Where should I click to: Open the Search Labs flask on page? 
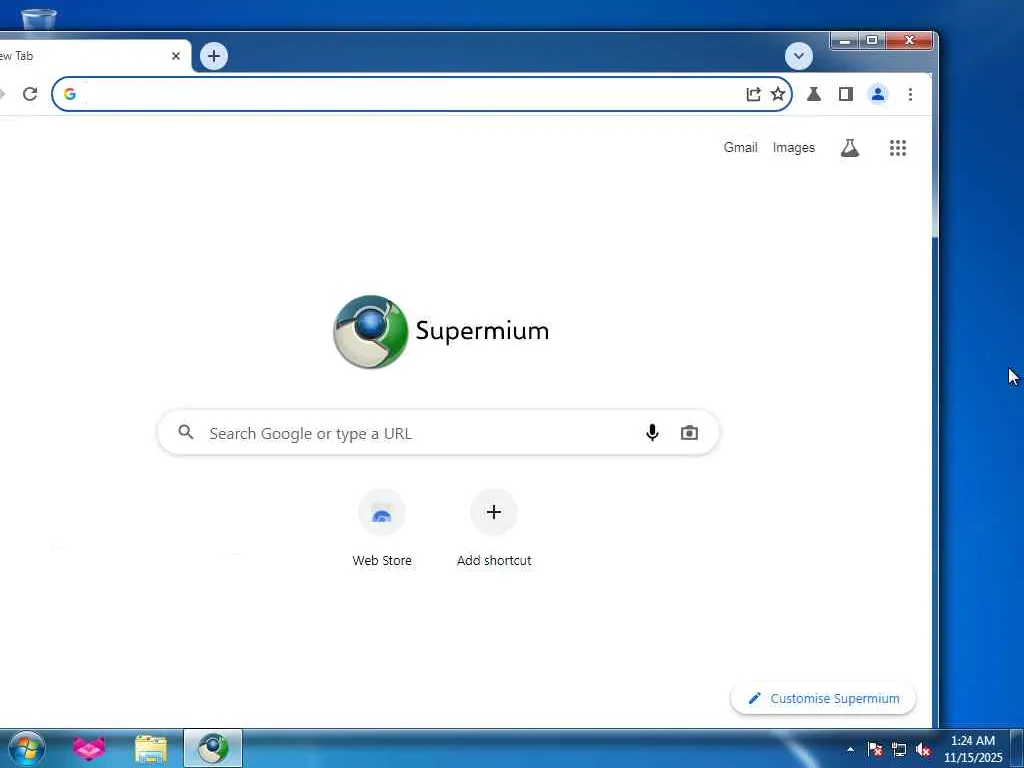tap(850, 148)
